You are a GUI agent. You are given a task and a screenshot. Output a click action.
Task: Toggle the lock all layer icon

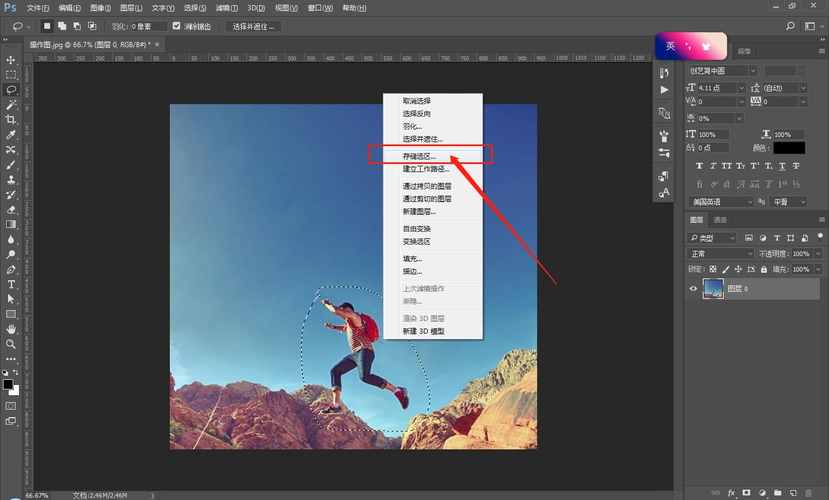[x=764, y=269]
